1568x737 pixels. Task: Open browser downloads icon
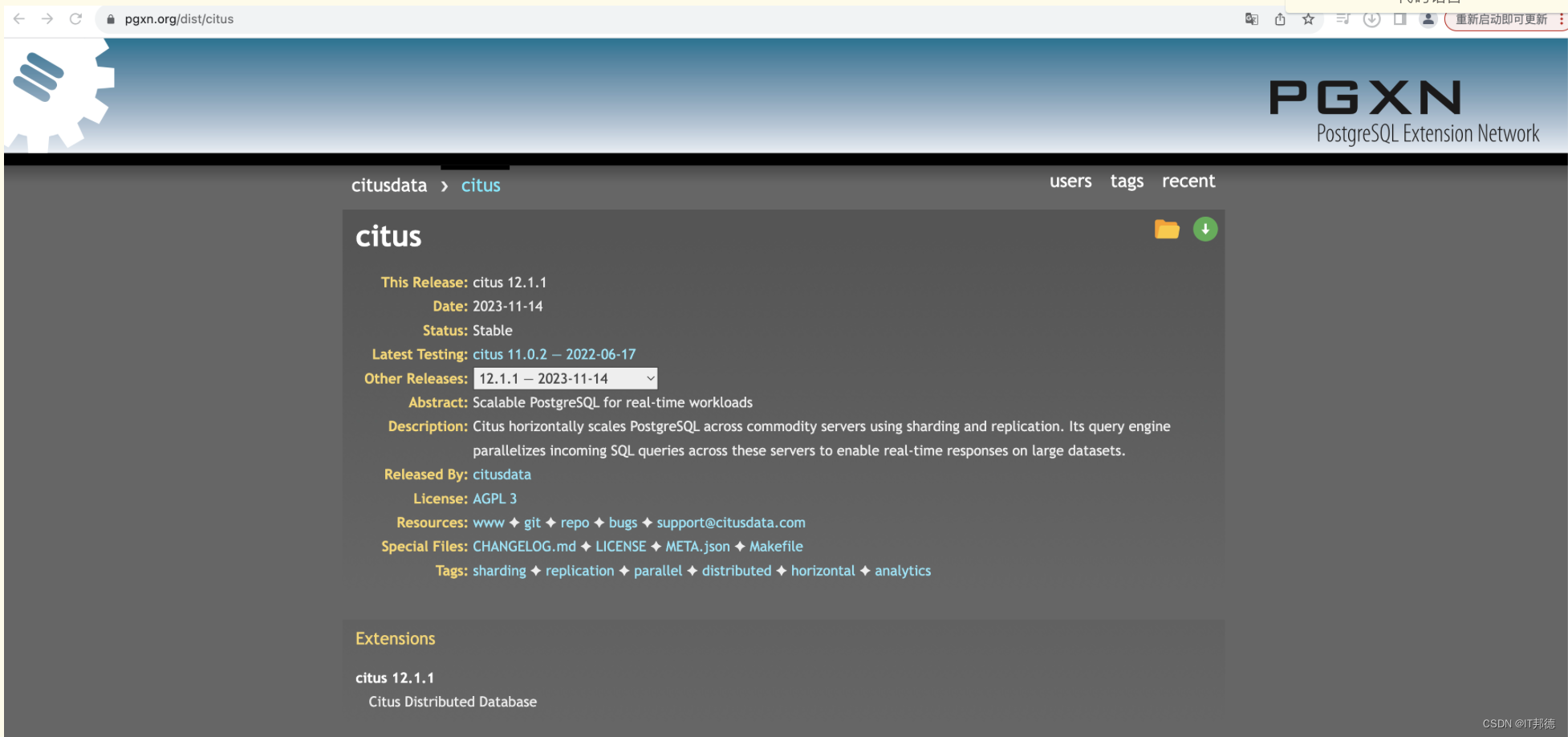pos(1371,19)
